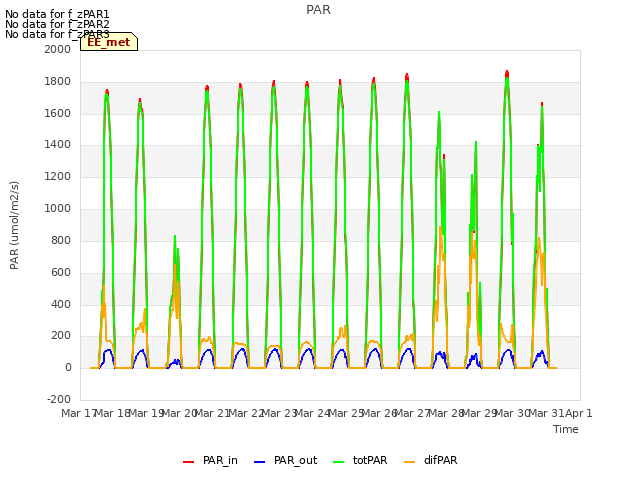Toggle PAR_in series via legend label
The height and width of the screenshot is (480, 640).
point(220,460)
